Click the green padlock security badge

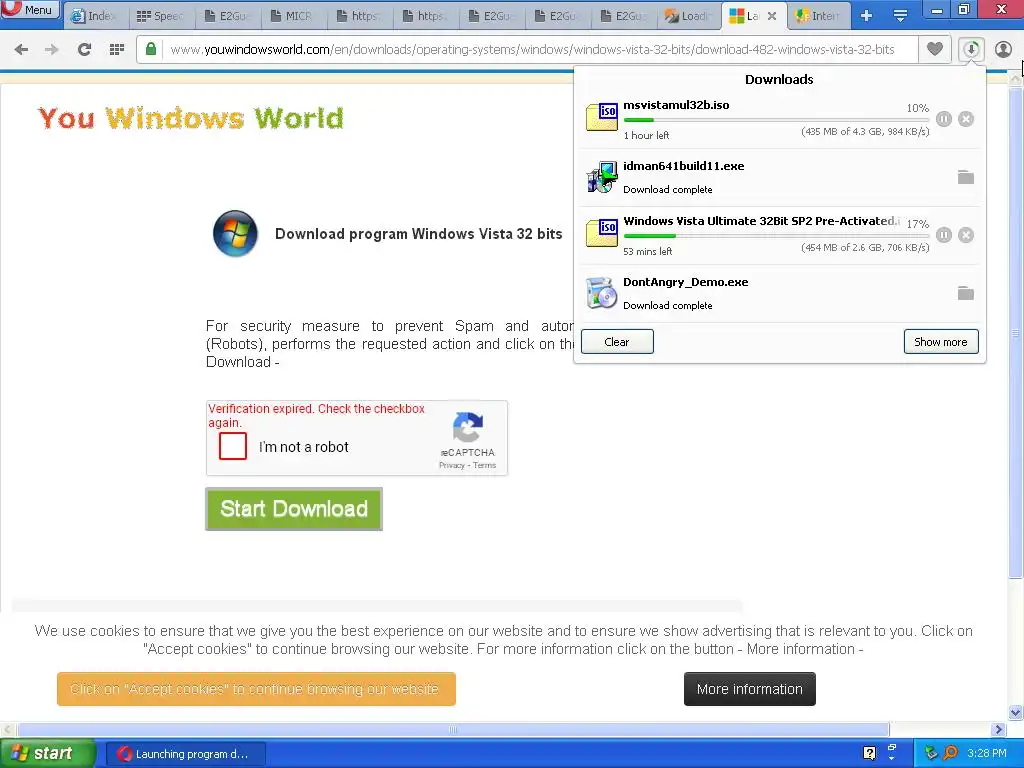coord(151,50)
